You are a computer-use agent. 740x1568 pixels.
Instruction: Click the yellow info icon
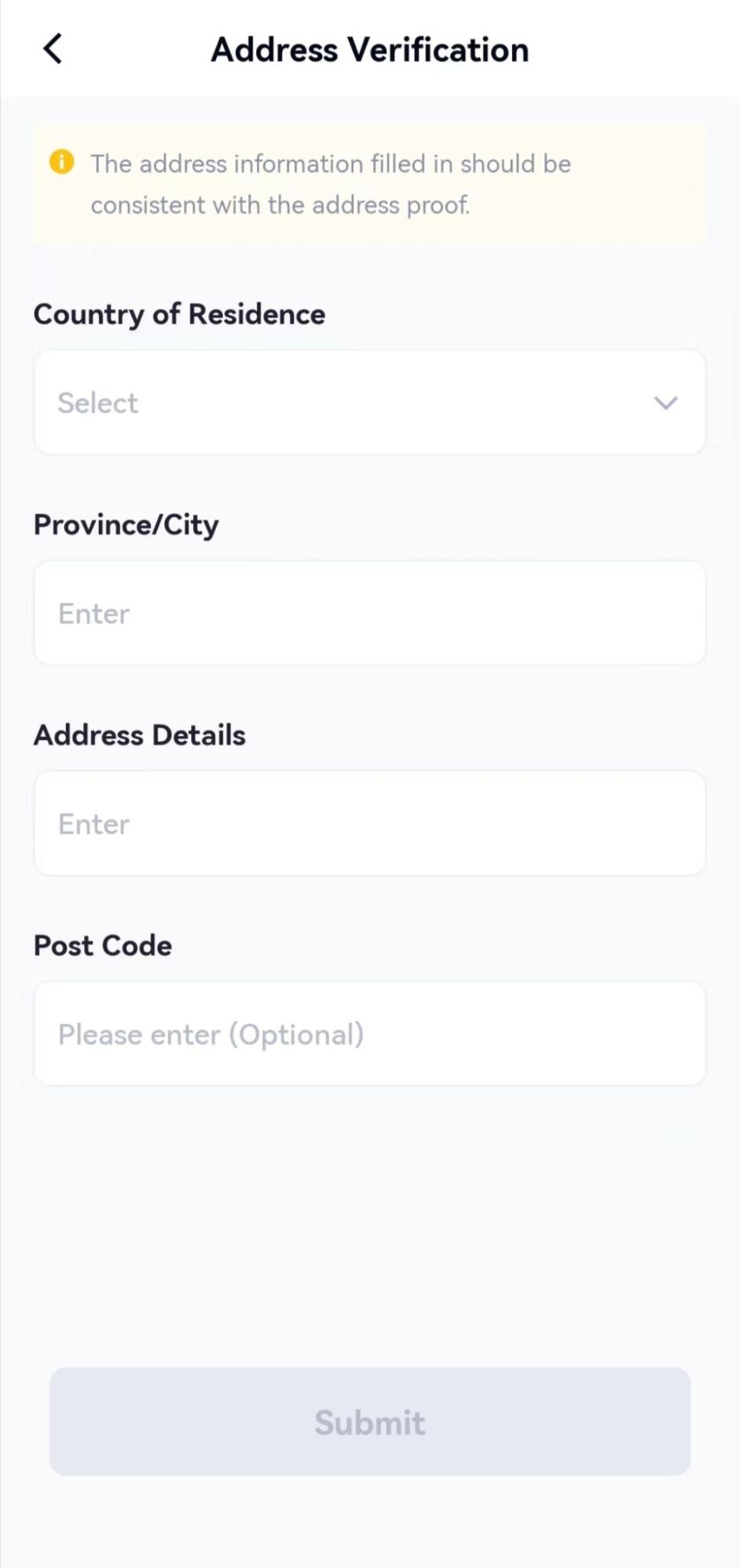61,162
